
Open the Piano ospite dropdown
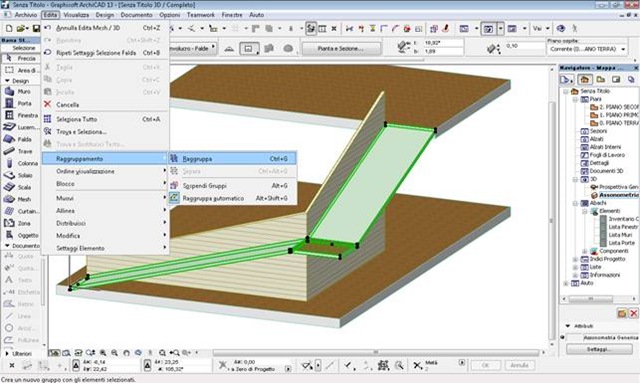point(587,49)
